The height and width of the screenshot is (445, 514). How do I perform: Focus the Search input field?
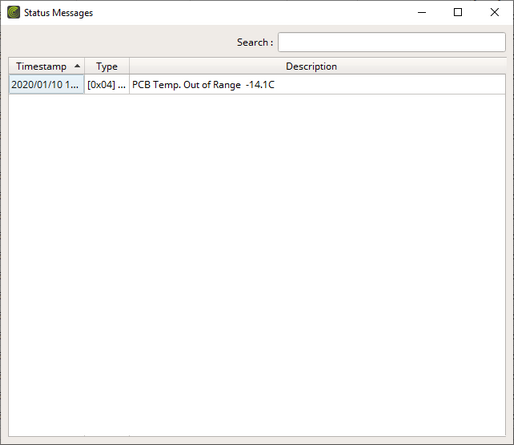point(392,42)
